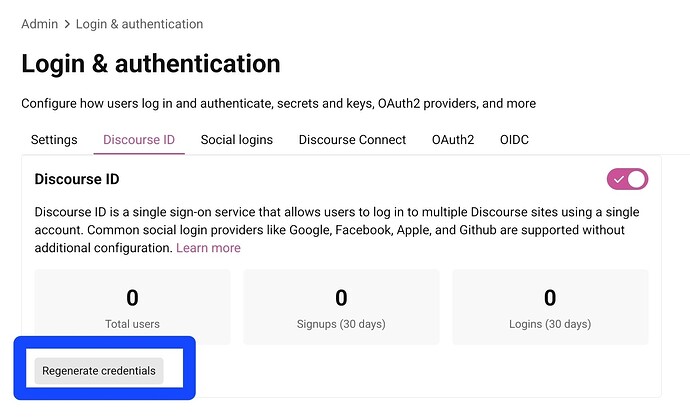Click the Total users stat card
The image size is (690, 418).
132,307
